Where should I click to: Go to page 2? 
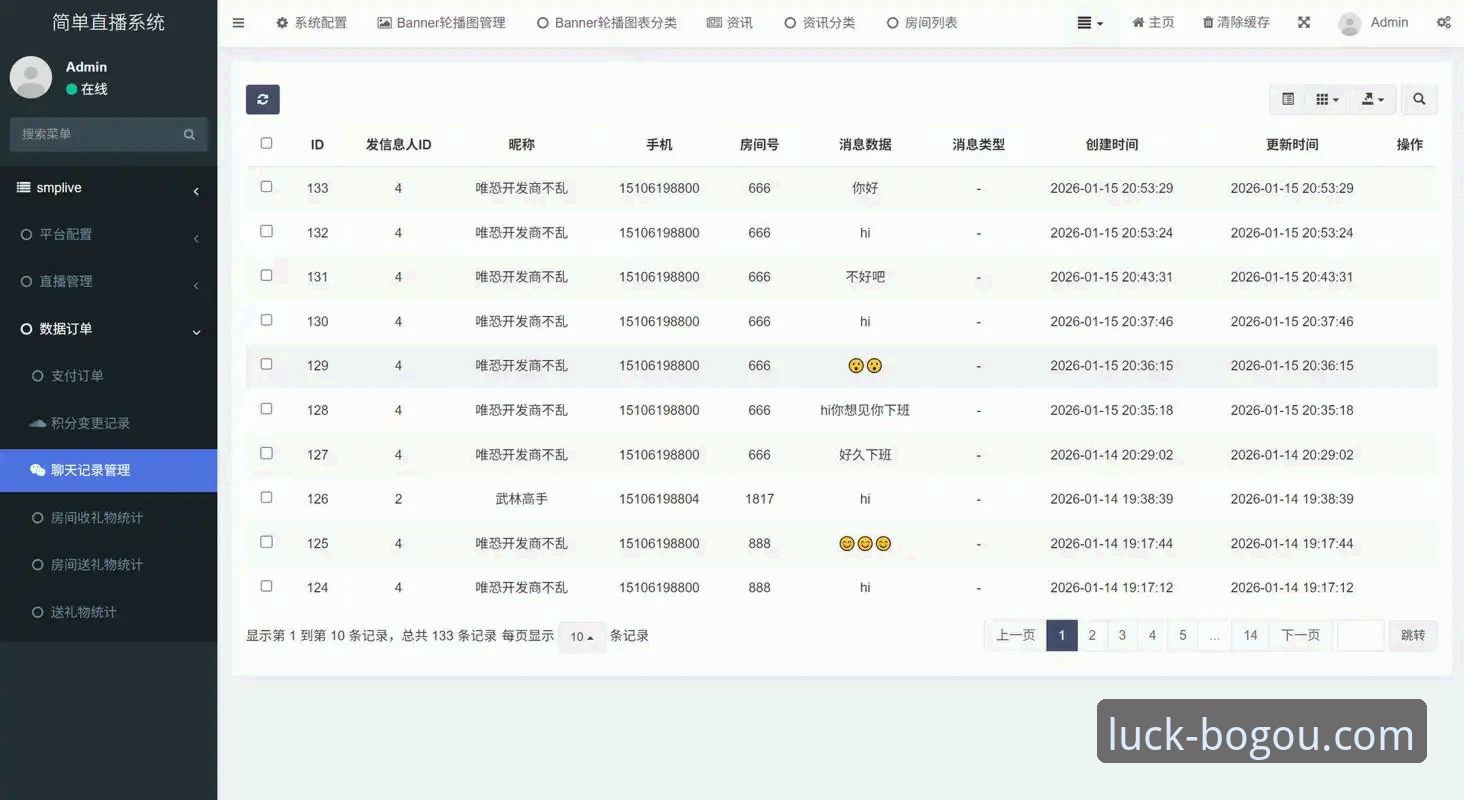(x=1092, y=635)
